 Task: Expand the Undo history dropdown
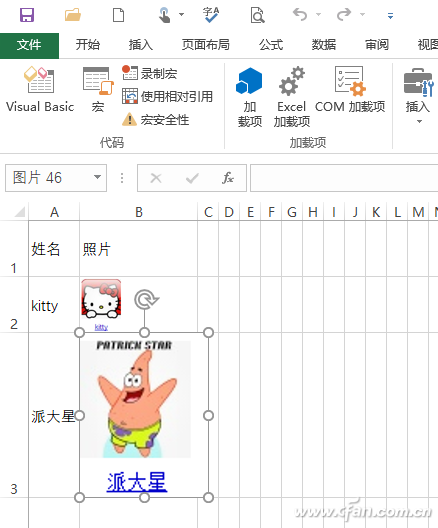coord(318,14)
